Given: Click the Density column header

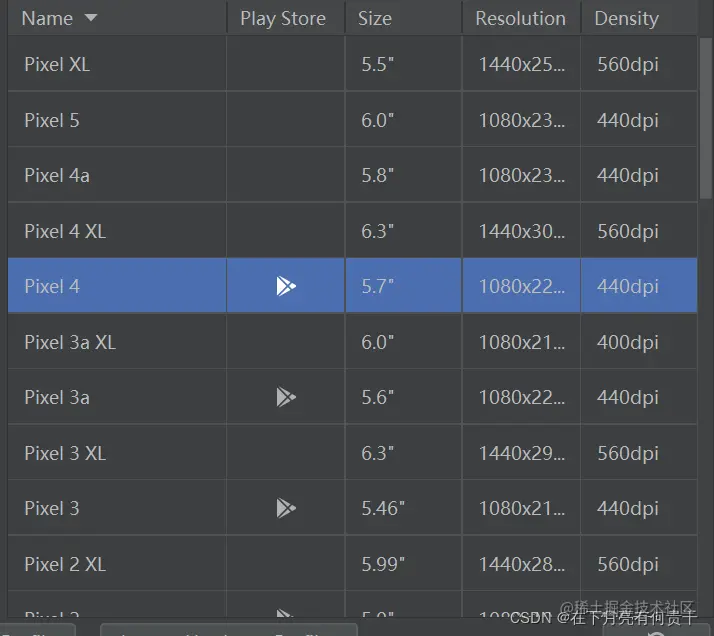Looking at the screenshot, I should pos(639,18).
